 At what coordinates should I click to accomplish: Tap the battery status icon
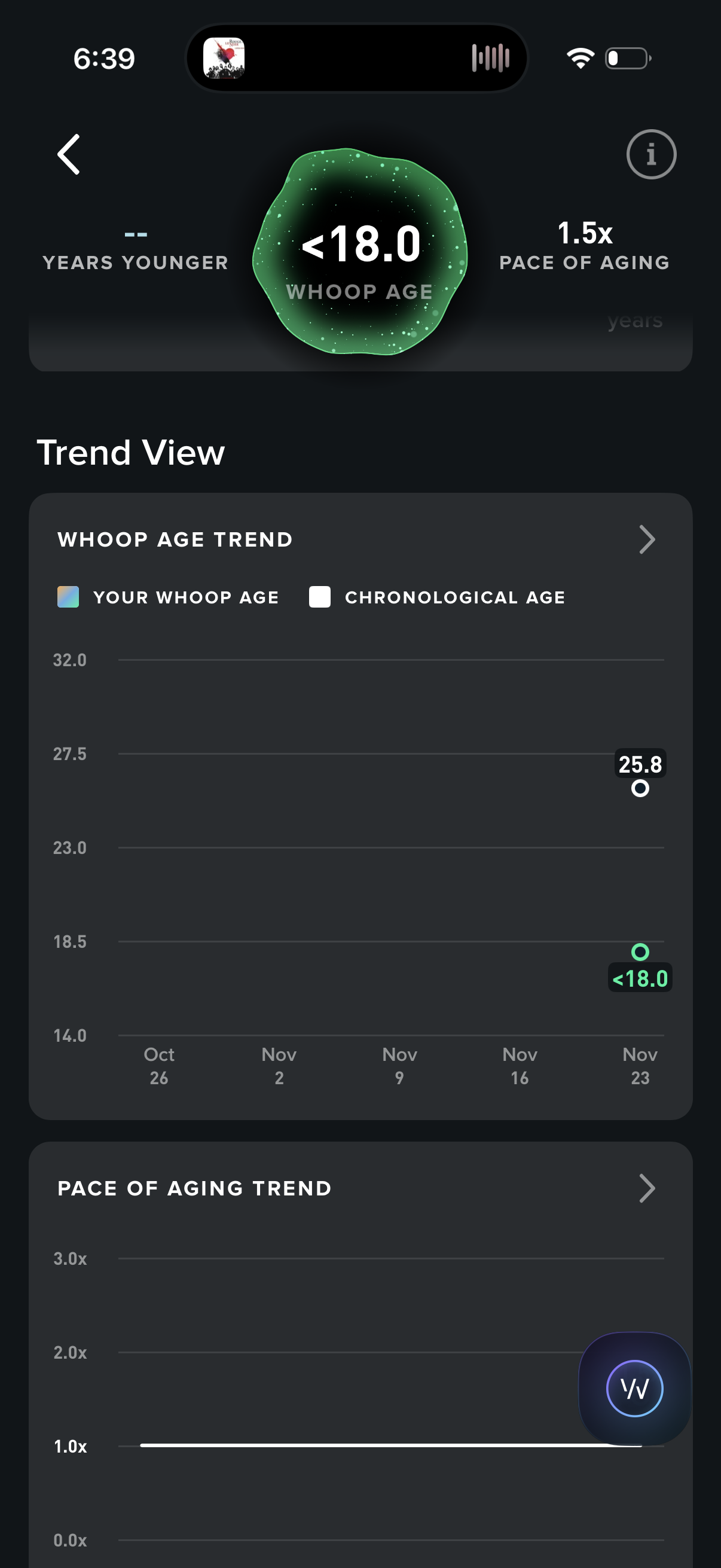pyautogui.click(x=628, y=59)
